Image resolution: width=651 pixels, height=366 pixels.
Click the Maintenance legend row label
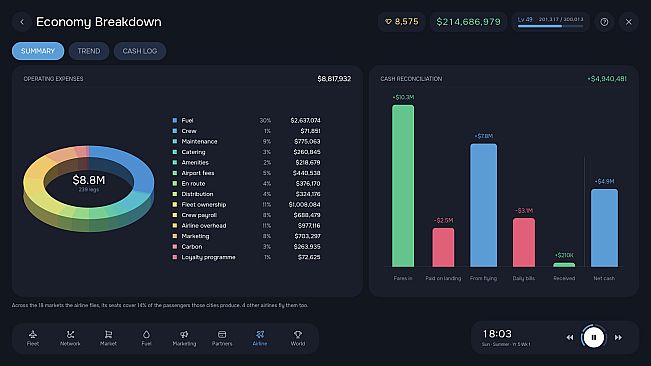coord(199,142)
